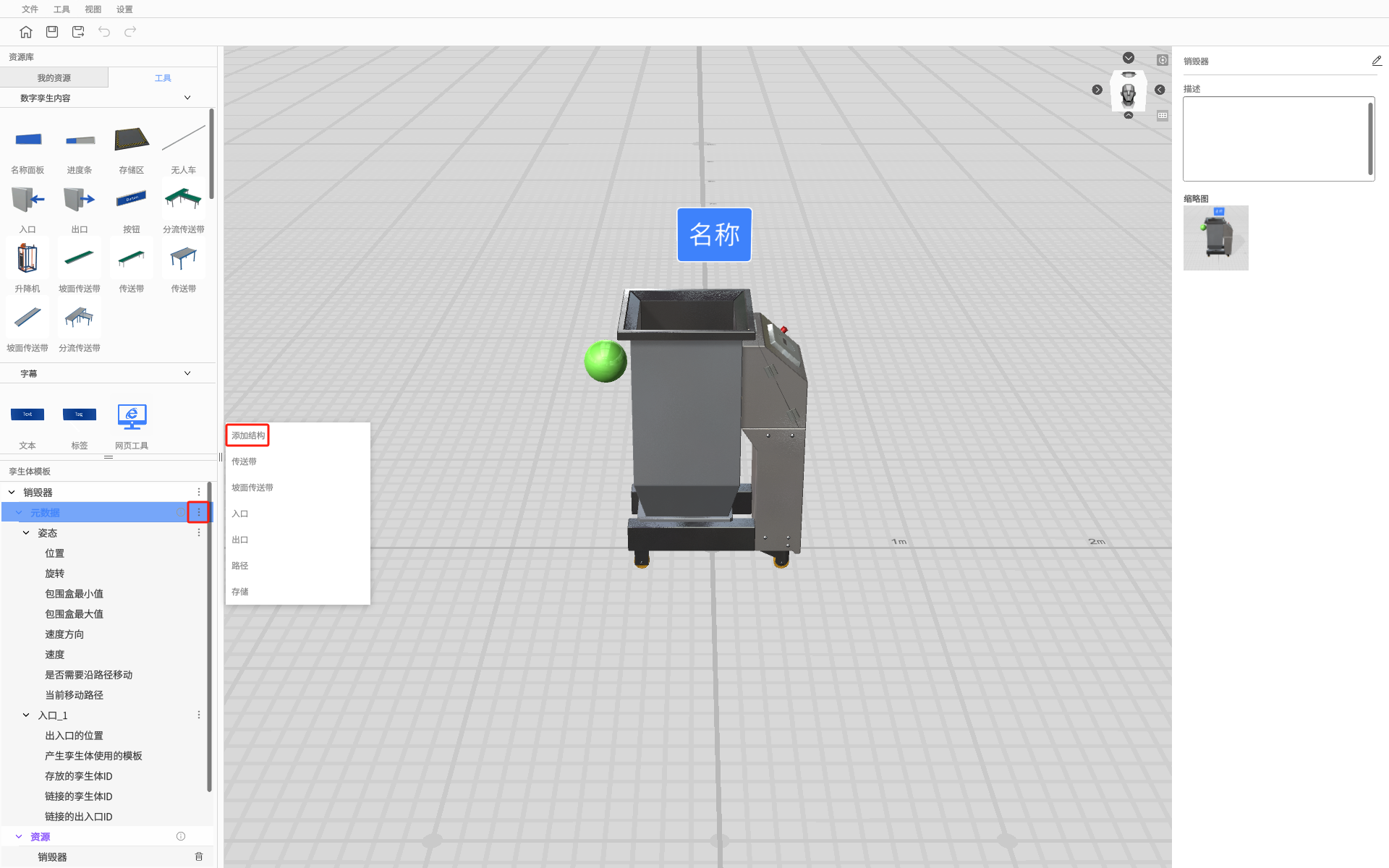
Task: Click 添加结构 in popup menu
Action: click(x=248, y=435)
